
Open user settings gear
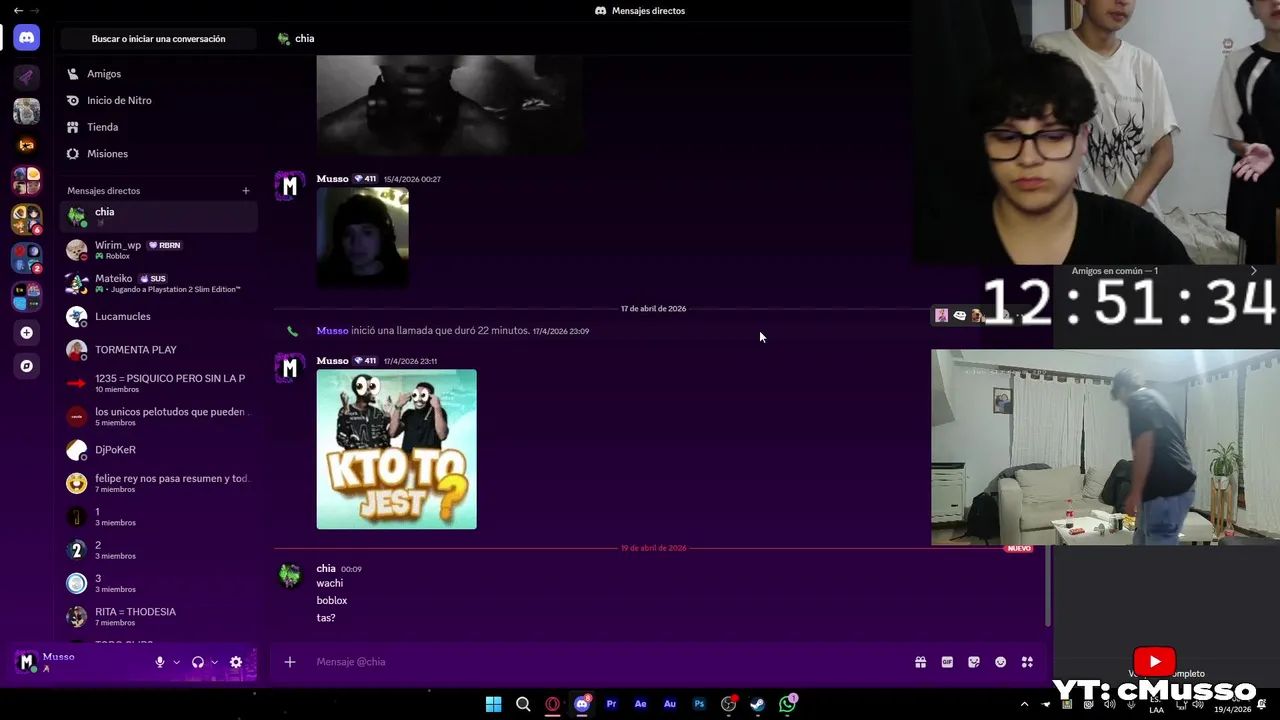coord(236,662)
